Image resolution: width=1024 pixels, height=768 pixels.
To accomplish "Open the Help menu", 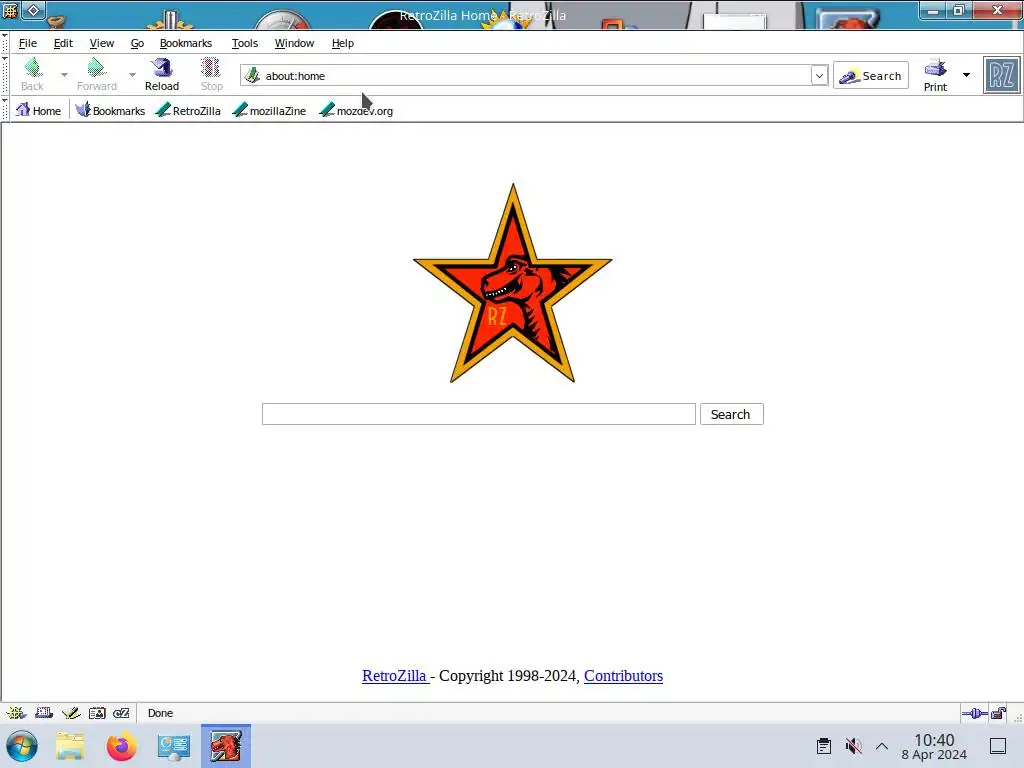I will (342, 43).
